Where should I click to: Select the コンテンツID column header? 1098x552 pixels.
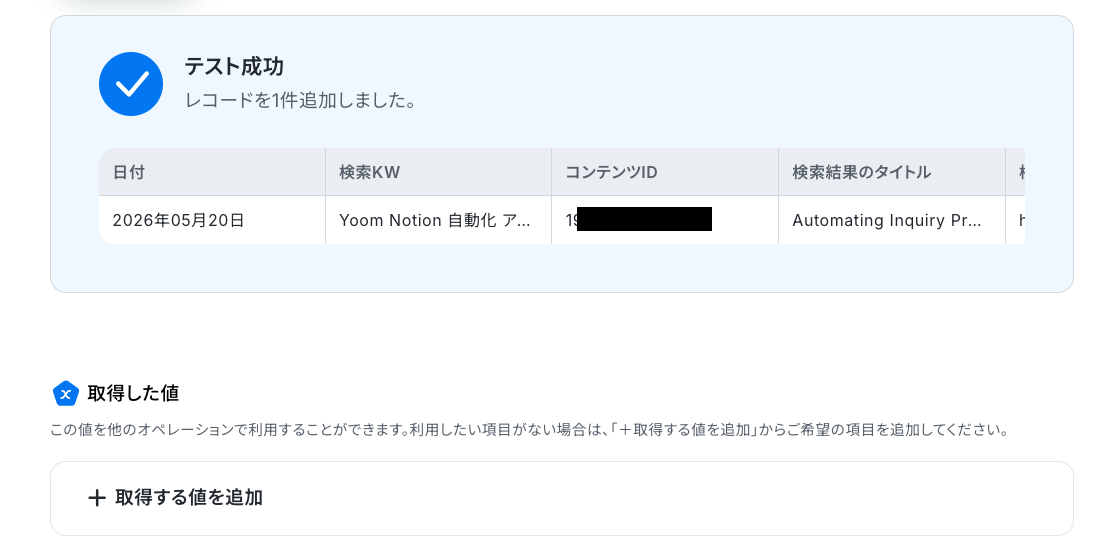pos(665,172)
